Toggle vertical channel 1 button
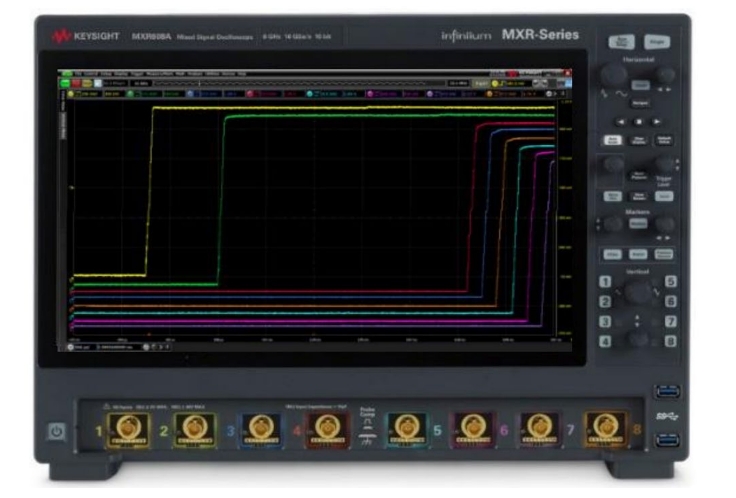This screenshot has height=498, width=736. [x=606, y=282]
